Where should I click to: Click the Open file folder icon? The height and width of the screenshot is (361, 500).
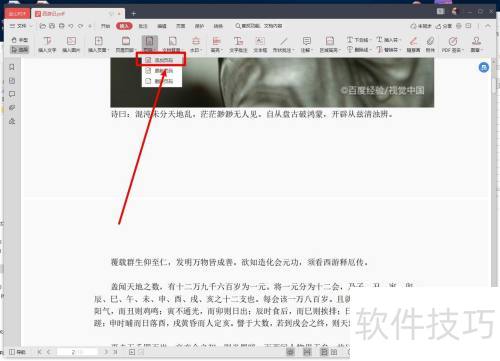(x=42, y=26)
